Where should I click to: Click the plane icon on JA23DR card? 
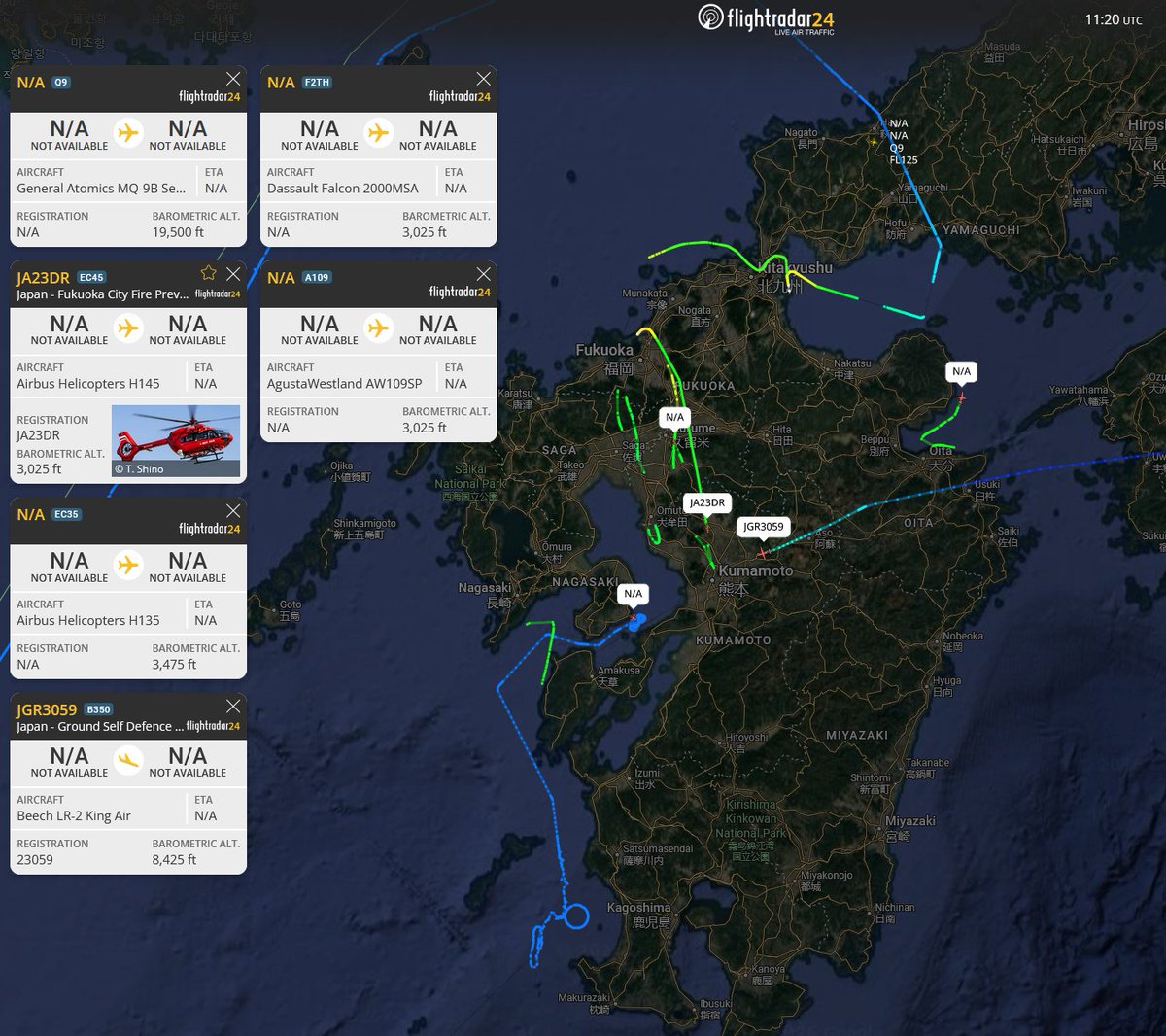128,328
